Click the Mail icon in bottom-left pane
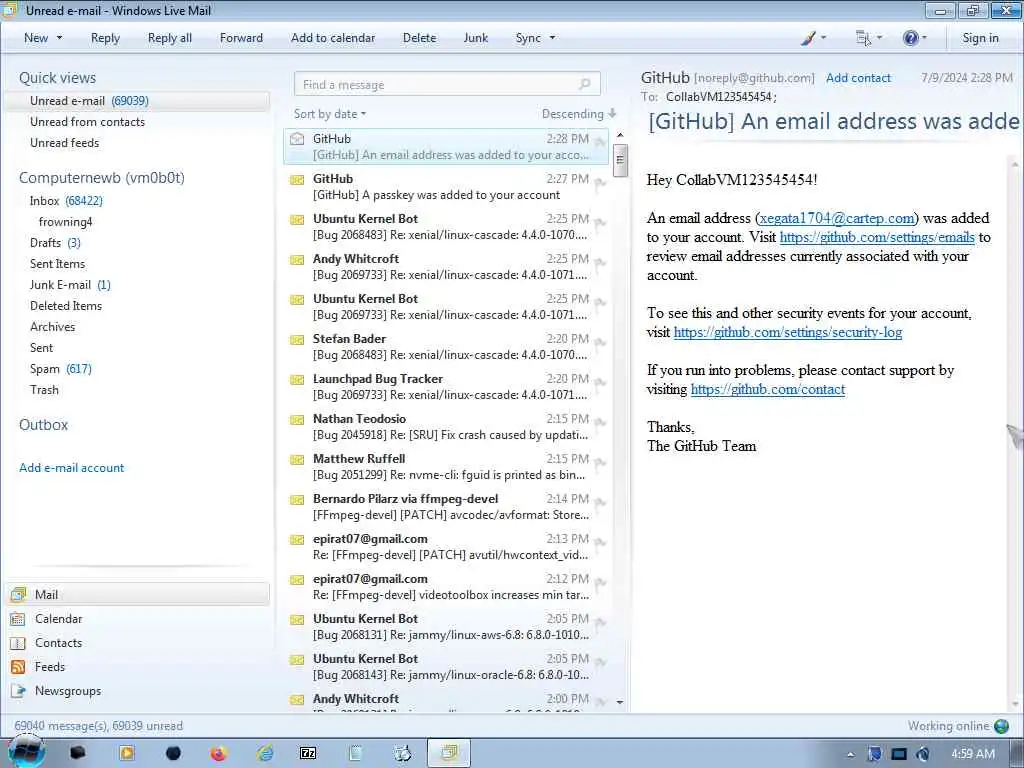The height and width of the screenshot is (768, 1024). click(18, 594)
